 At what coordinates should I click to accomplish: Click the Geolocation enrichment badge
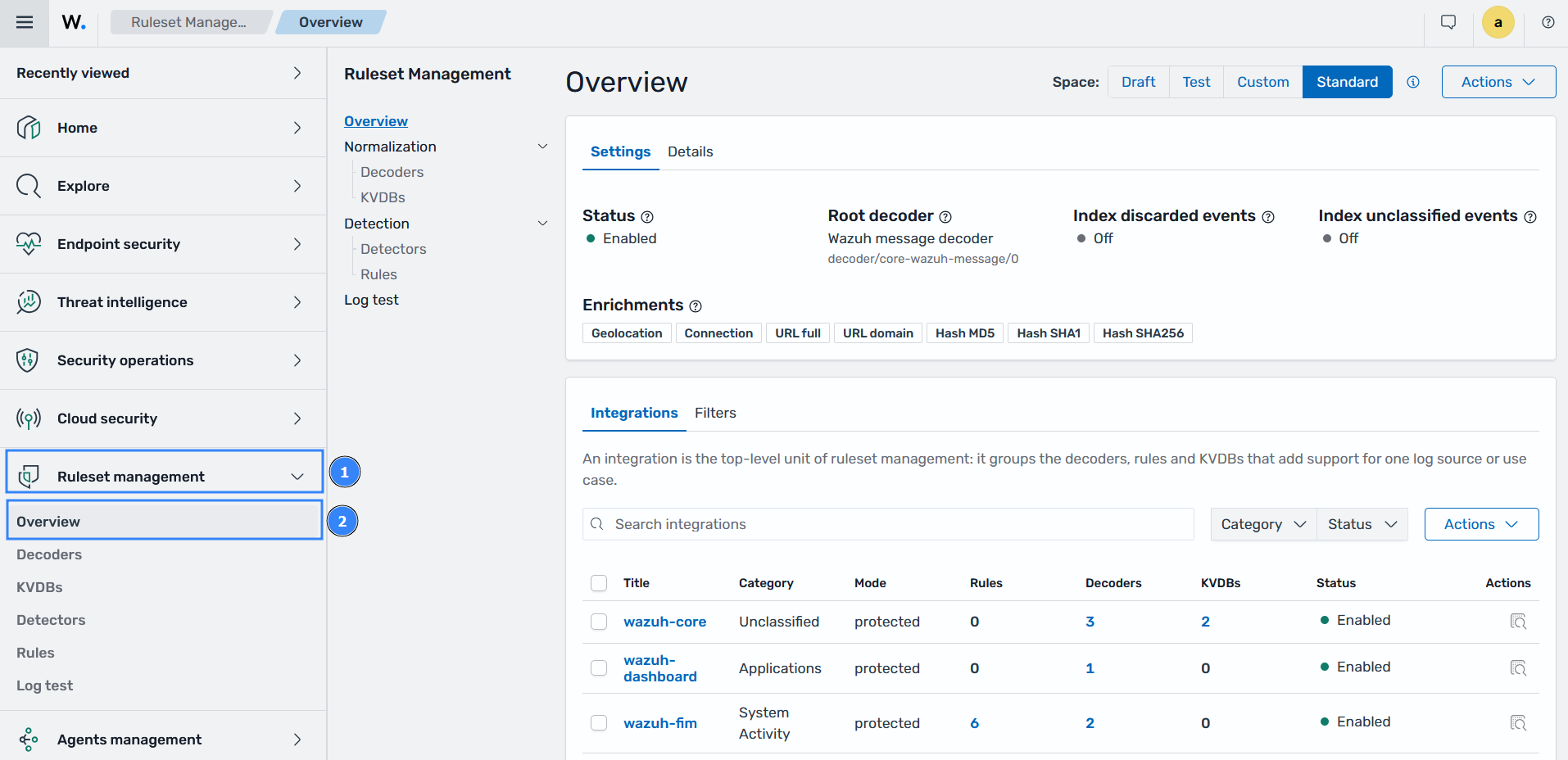pyautogui.click(x=627, y=333)
